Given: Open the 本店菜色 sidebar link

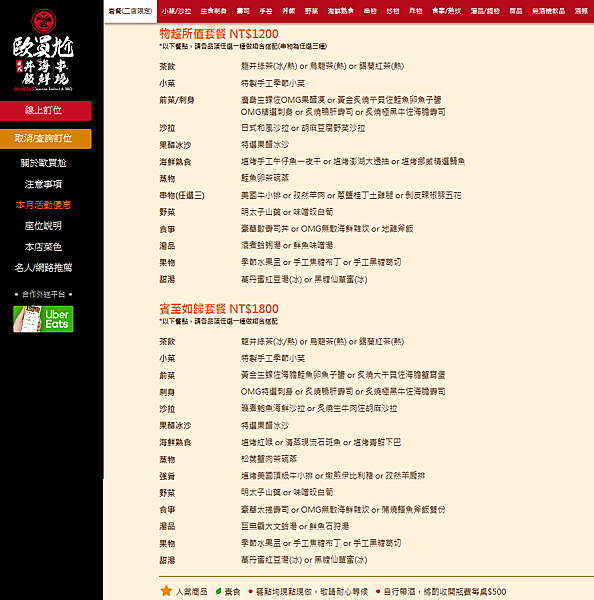Looking at the screenshot, I should tap(43, 247).
